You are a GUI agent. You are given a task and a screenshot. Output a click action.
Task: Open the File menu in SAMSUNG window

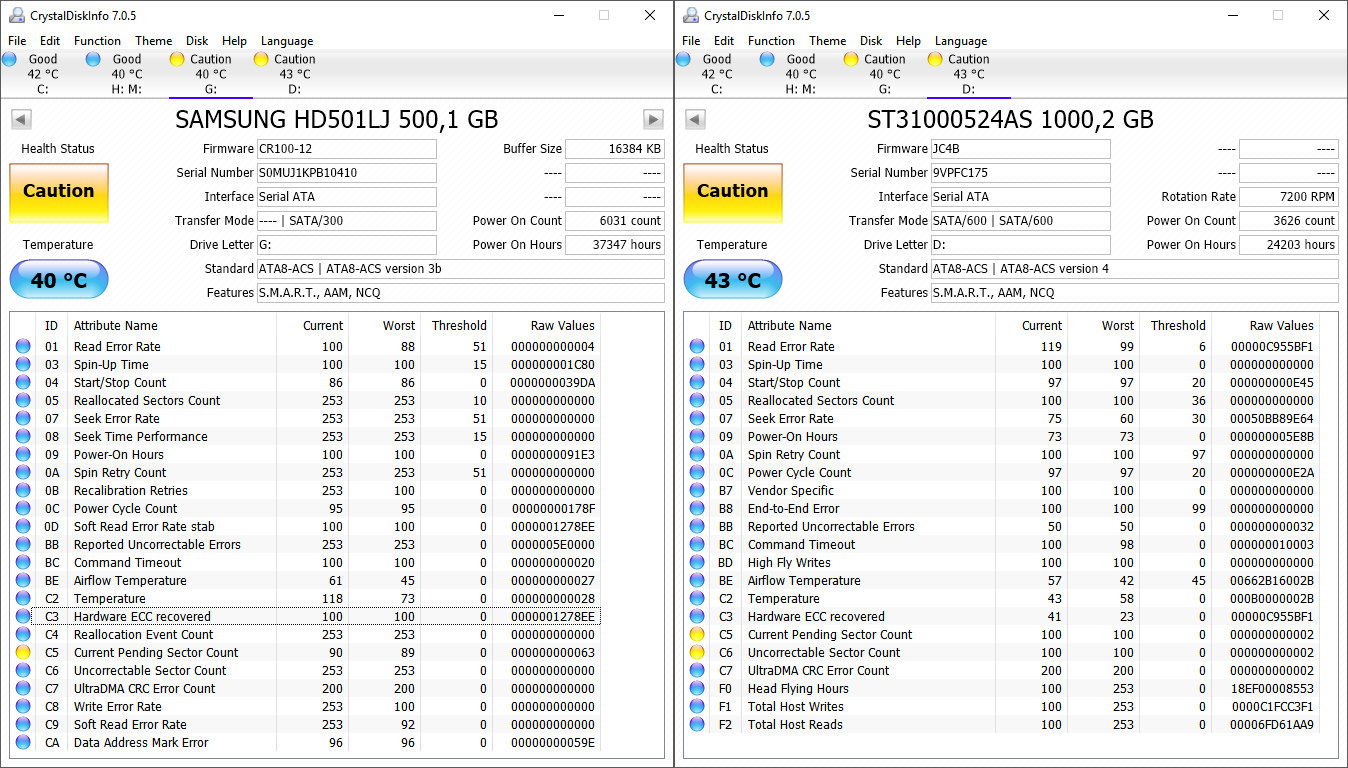(17, 41)
